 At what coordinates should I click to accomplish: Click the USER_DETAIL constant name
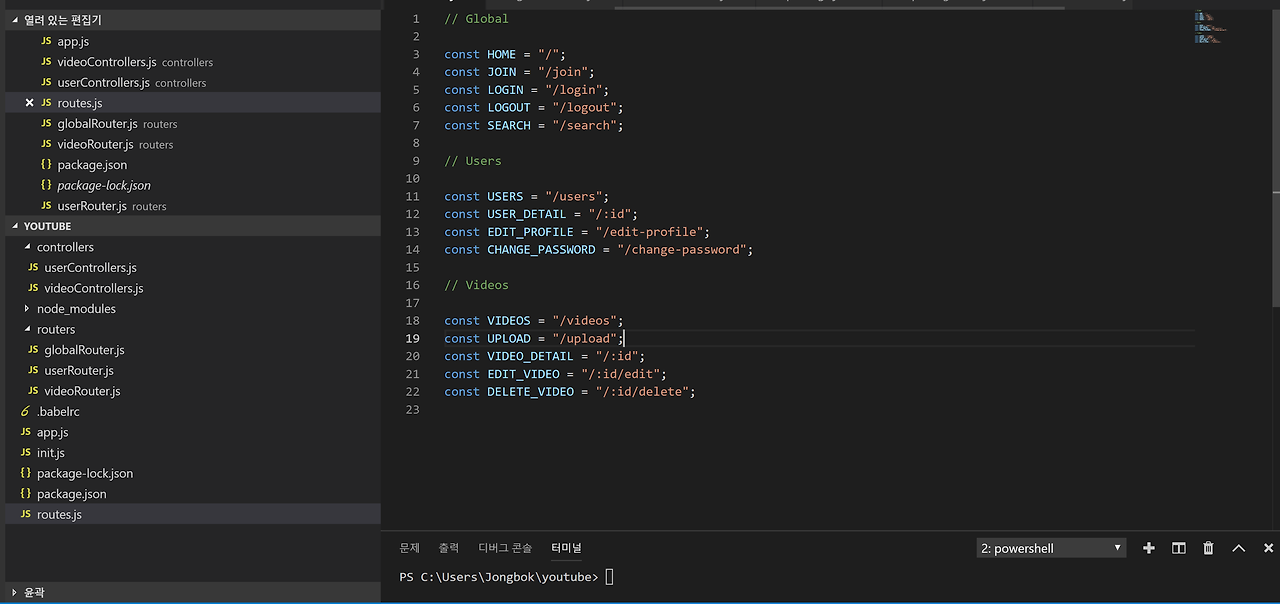(x=526, y=214)
